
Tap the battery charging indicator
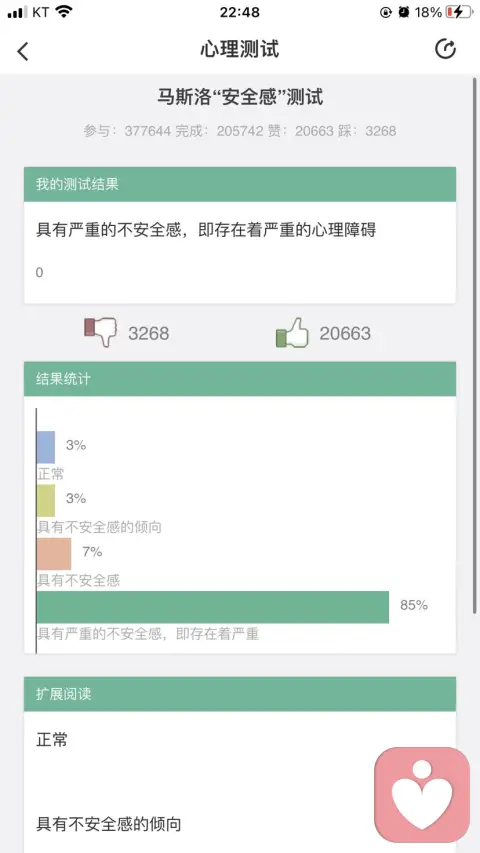click(458, 12)
